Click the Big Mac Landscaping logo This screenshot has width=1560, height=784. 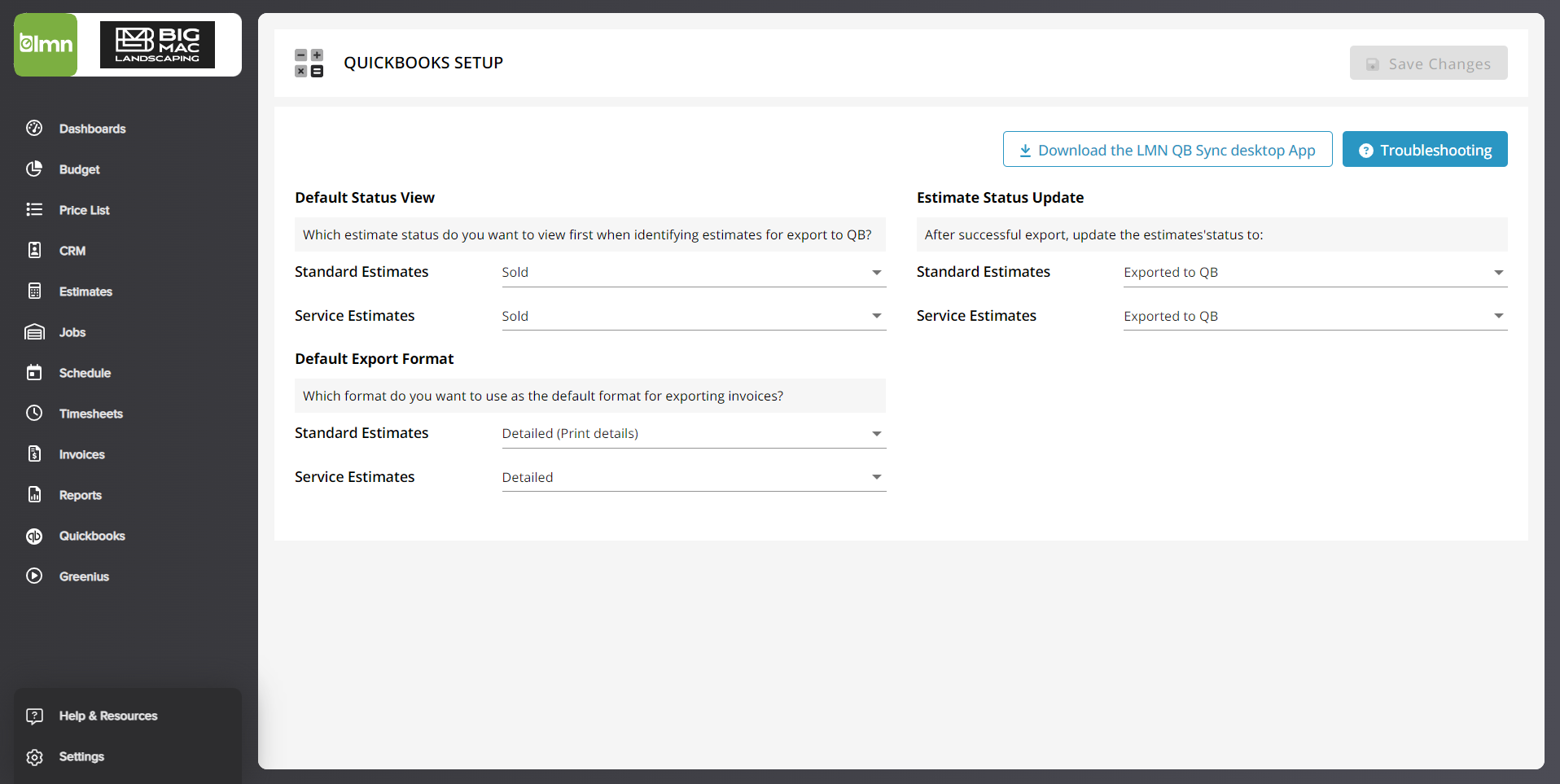(x=157, y=45)
